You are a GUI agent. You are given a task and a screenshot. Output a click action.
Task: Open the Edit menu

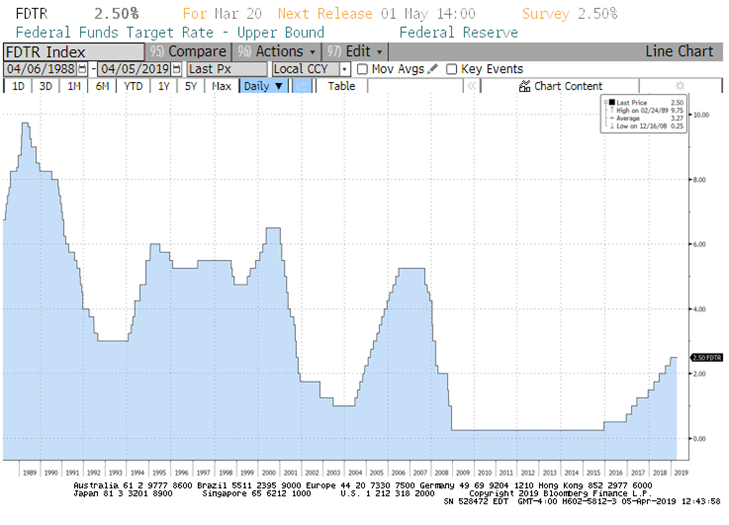click(x=358, y=51)
